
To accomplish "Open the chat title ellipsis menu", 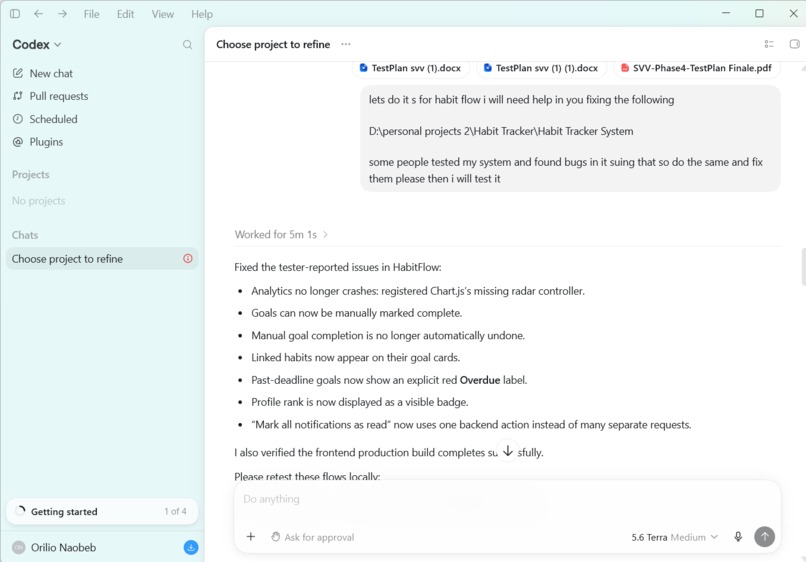I will (x=346, y=44).
